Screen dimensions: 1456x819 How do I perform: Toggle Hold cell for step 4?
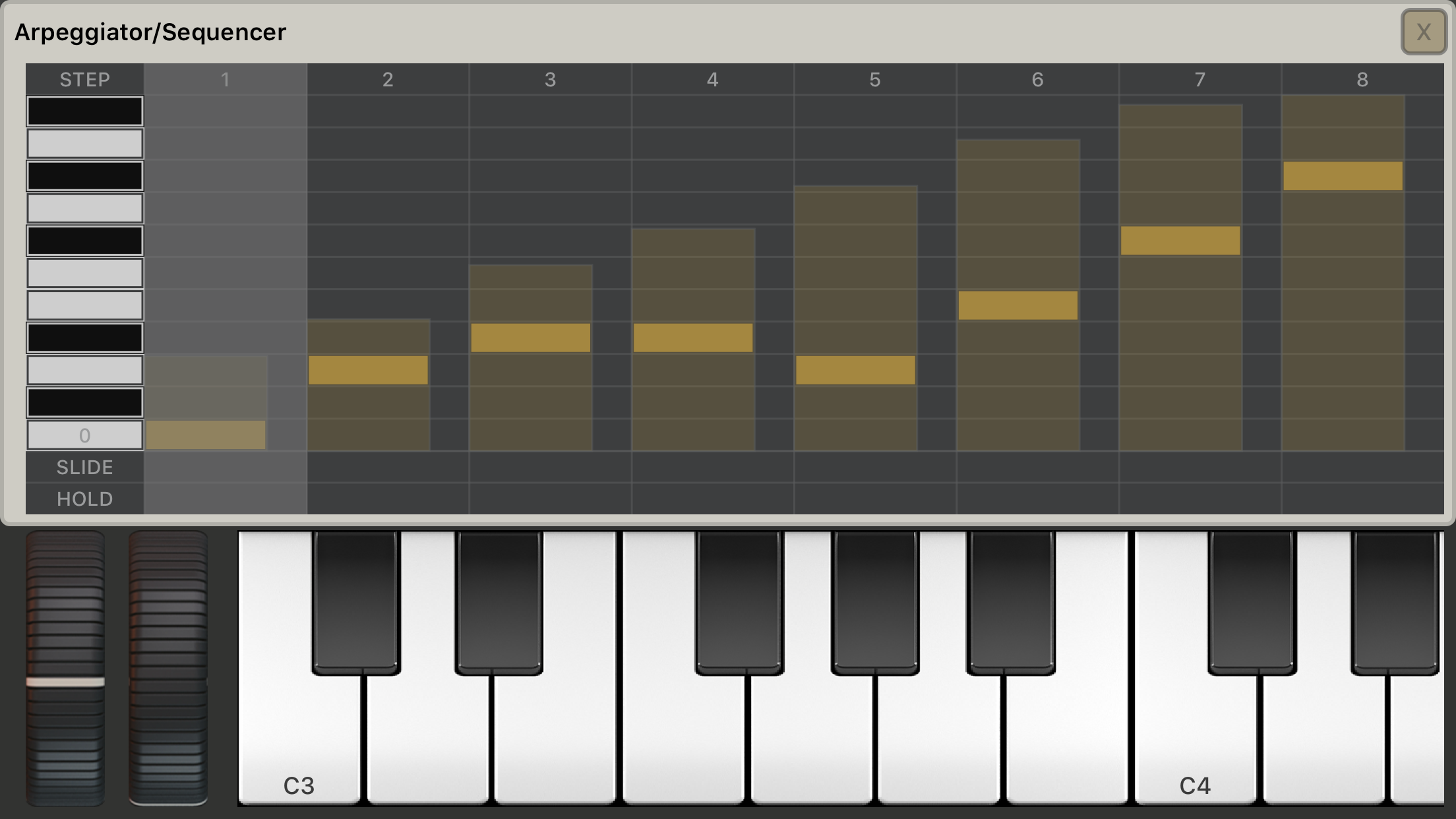(x=713, y=499)
